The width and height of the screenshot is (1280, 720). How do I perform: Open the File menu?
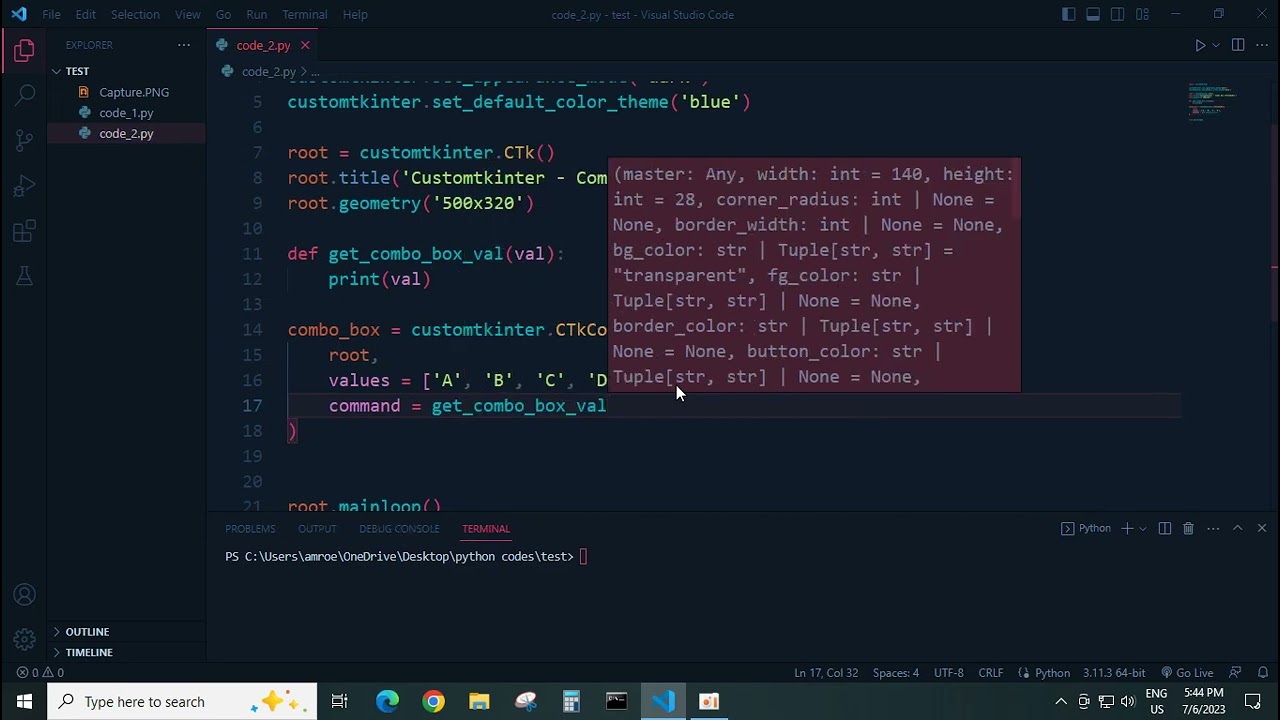click(51, 14)
